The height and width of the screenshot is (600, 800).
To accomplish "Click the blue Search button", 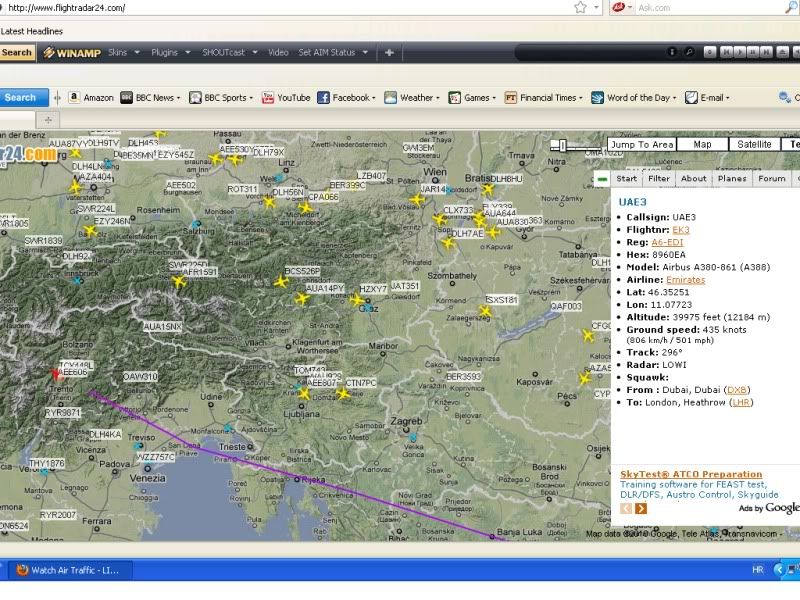I will click(22, 97).
